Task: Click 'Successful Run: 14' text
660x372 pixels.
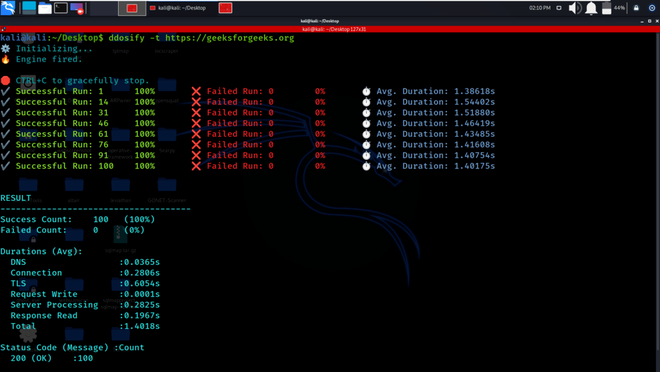Action: (62, 102)
